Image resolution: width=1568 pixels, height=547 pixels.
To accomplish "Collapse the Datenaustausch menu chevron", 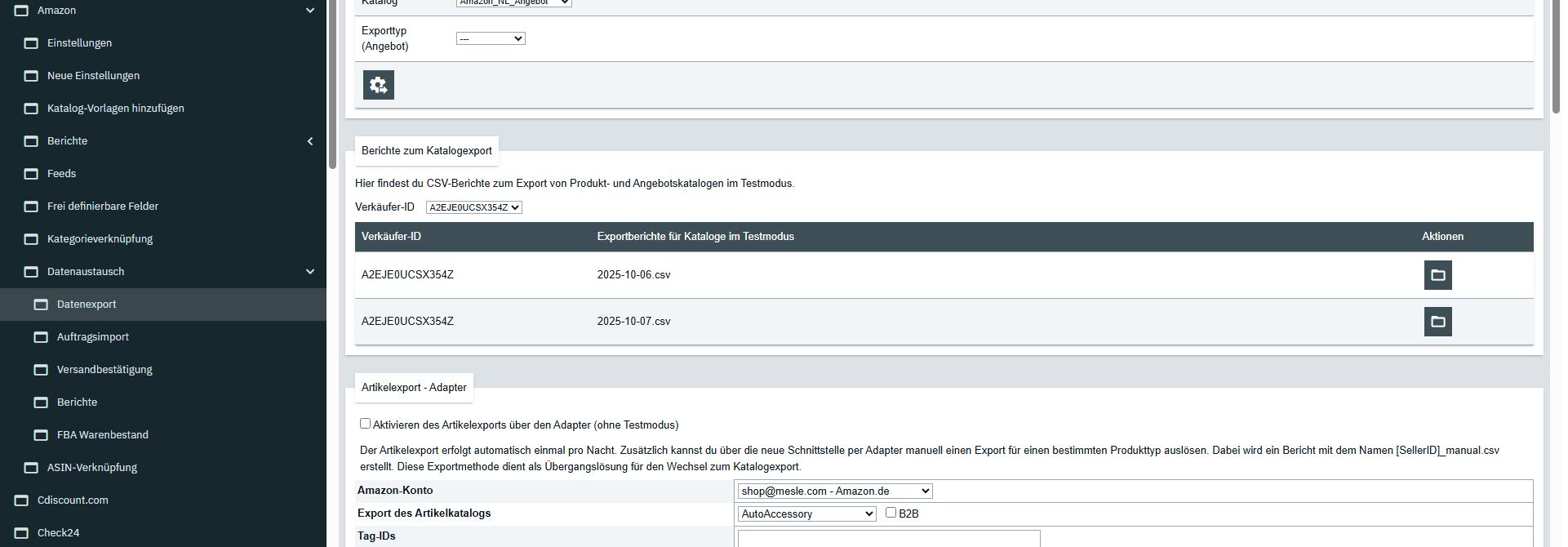I will [x=310, y=272].
